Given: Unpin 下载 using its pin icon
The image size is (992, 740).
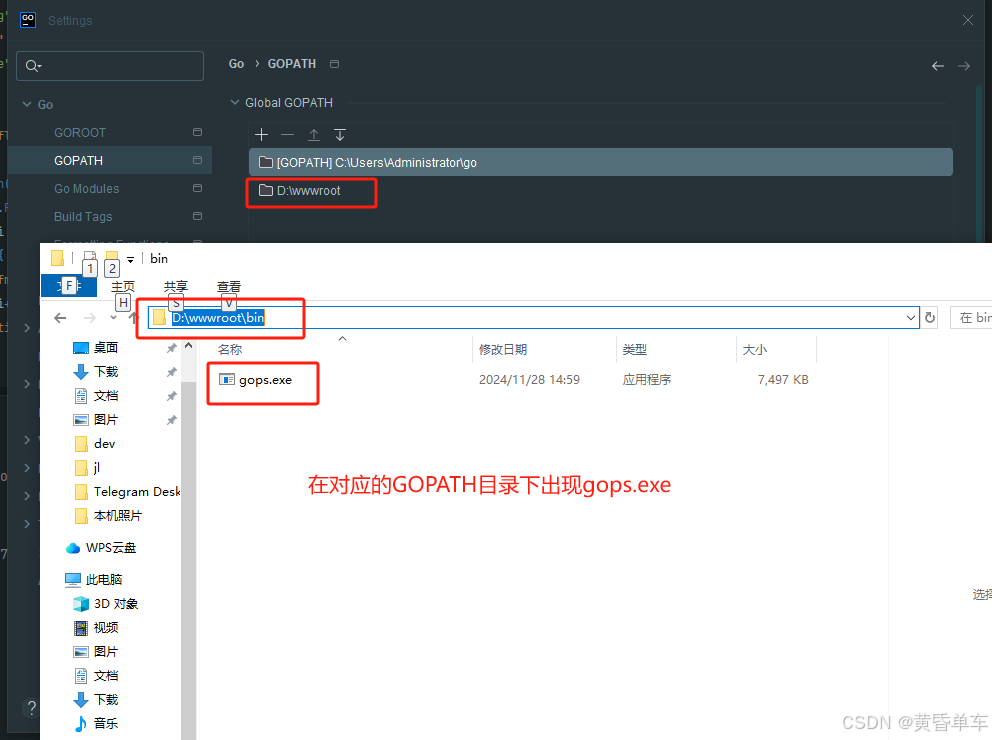Looking at the screenshot, I should click(x=171, y=372).
